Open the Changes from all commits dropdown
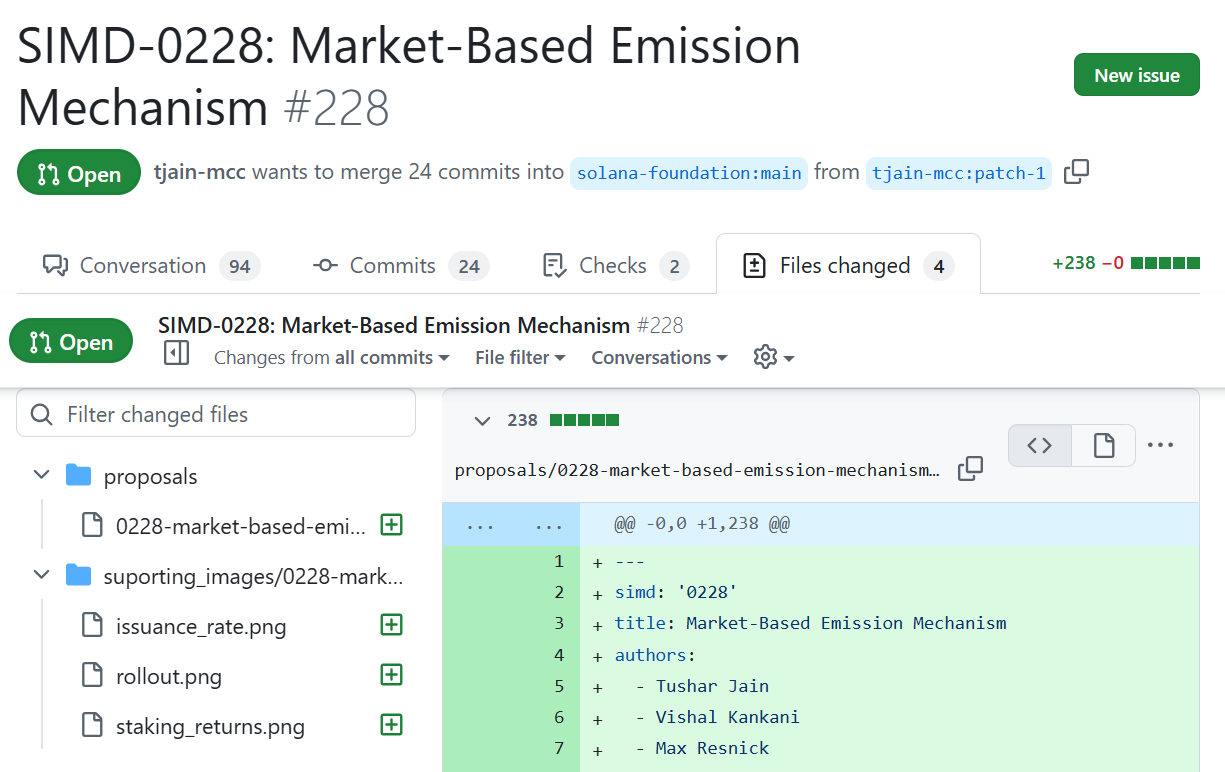The width and height of the screenshot is (1225, 772). pyautogui.click(x=331, y=357)
